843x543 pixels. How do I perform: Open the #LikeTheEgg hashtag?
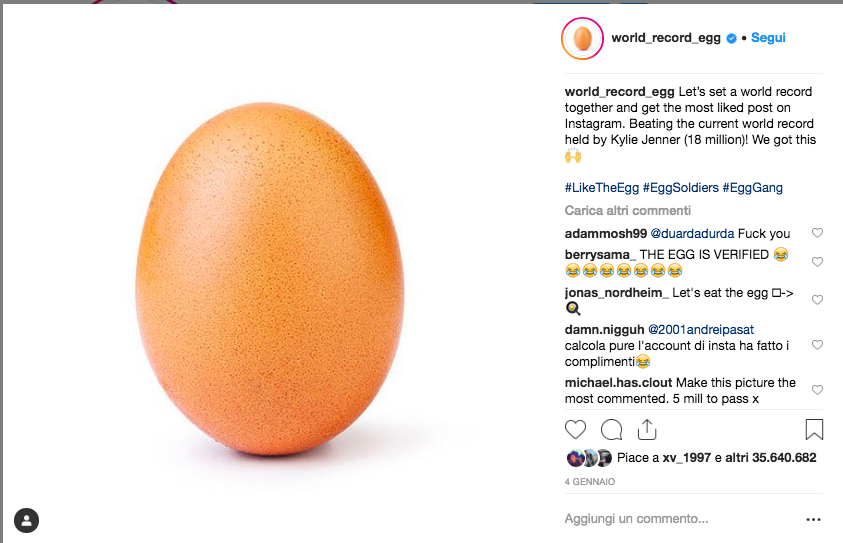(600, 188)
